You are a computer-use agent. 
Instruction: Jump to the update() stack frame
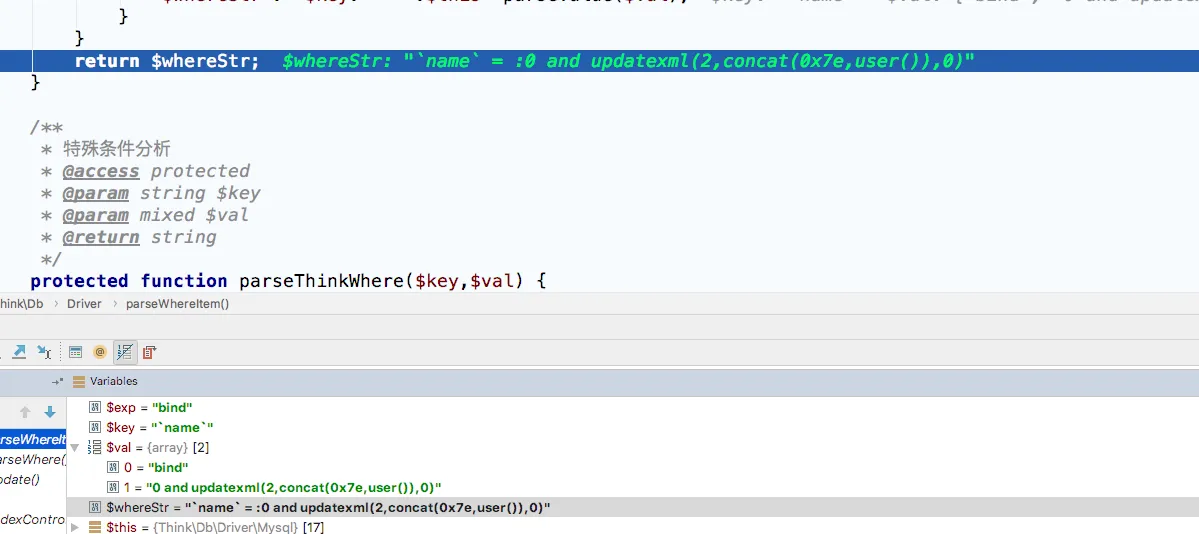pyautogui.click(x=20, y=479)
